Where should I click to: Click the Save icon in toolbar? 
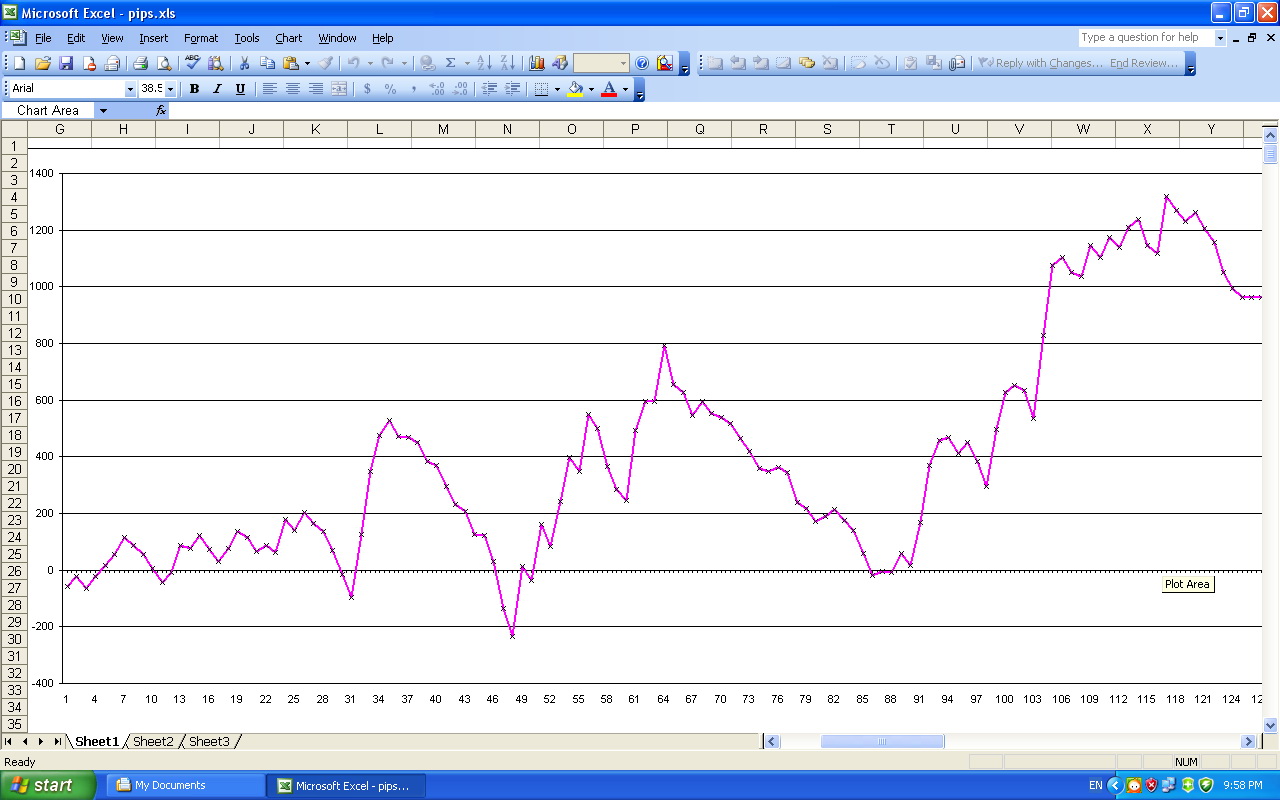[66, 63]
